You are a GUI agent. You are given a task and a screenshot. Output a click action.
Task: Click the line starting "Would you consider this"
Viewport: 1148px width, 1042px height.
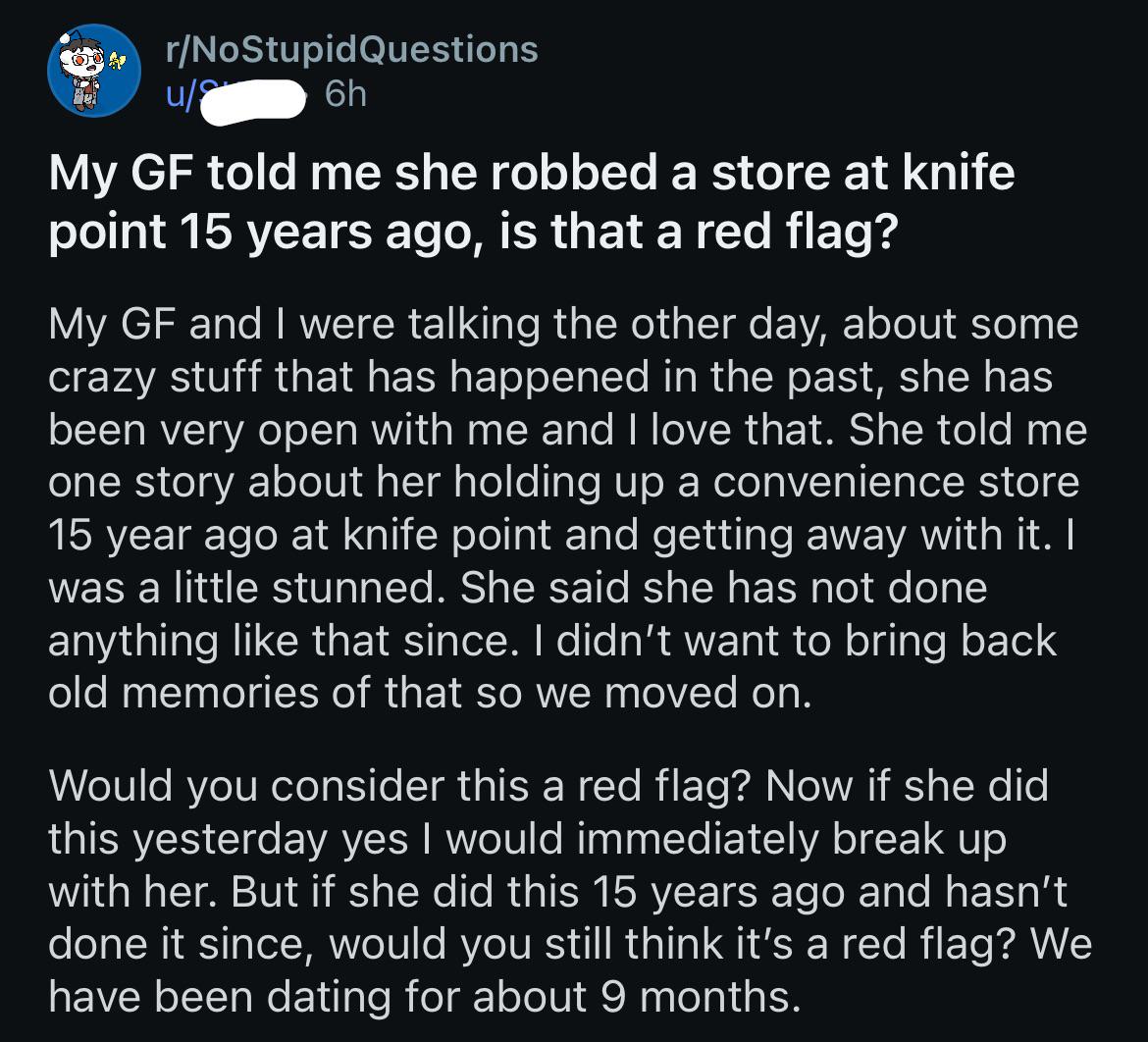click(548, 787)
